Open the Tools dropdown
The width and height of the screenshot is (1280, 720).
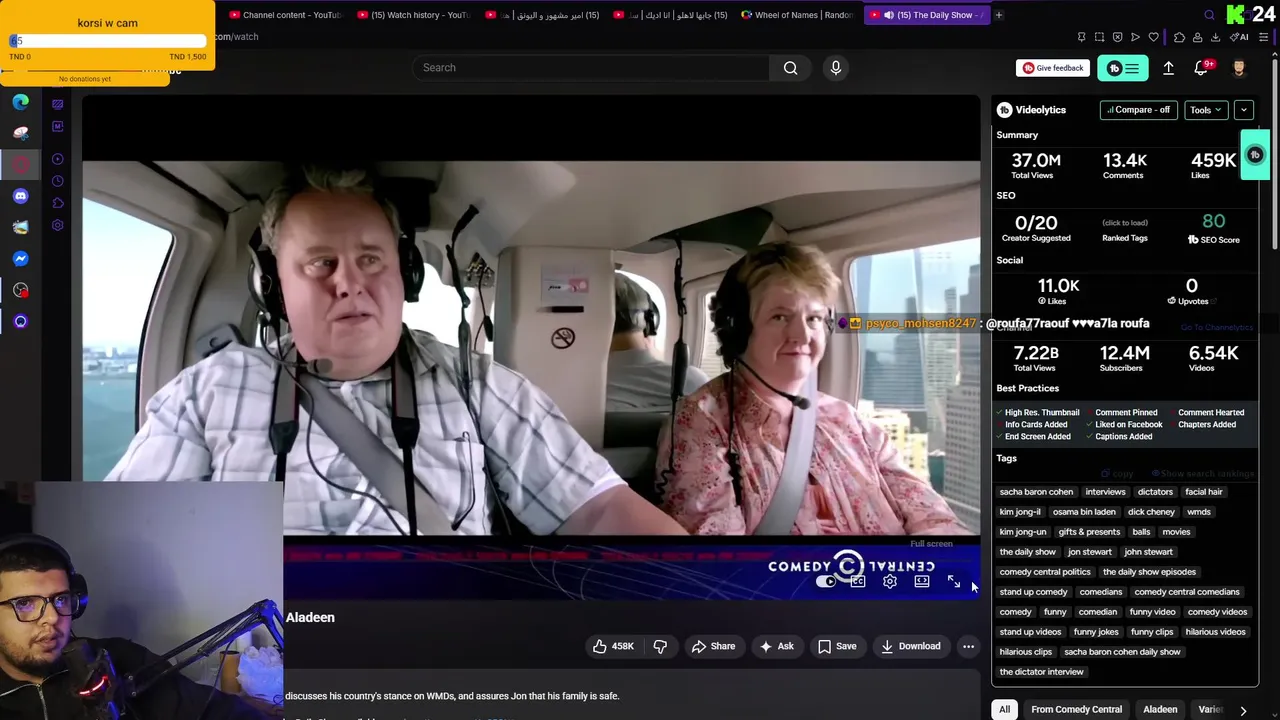pyautogui.click(x=1205, y=110)
